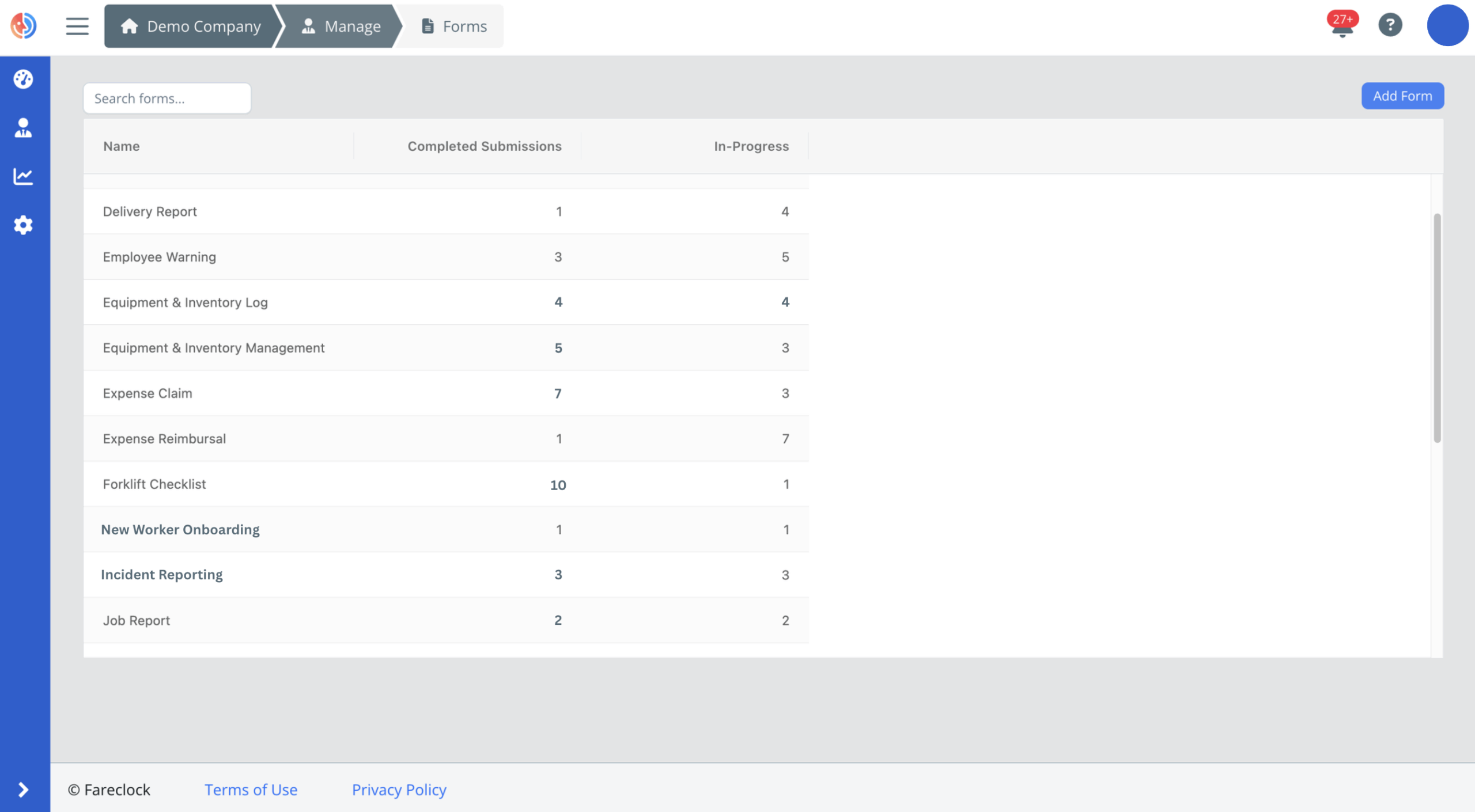The width and height of the screenshot is (1475, 812).
Task: Click the Add Form button
Action: 1402,96
